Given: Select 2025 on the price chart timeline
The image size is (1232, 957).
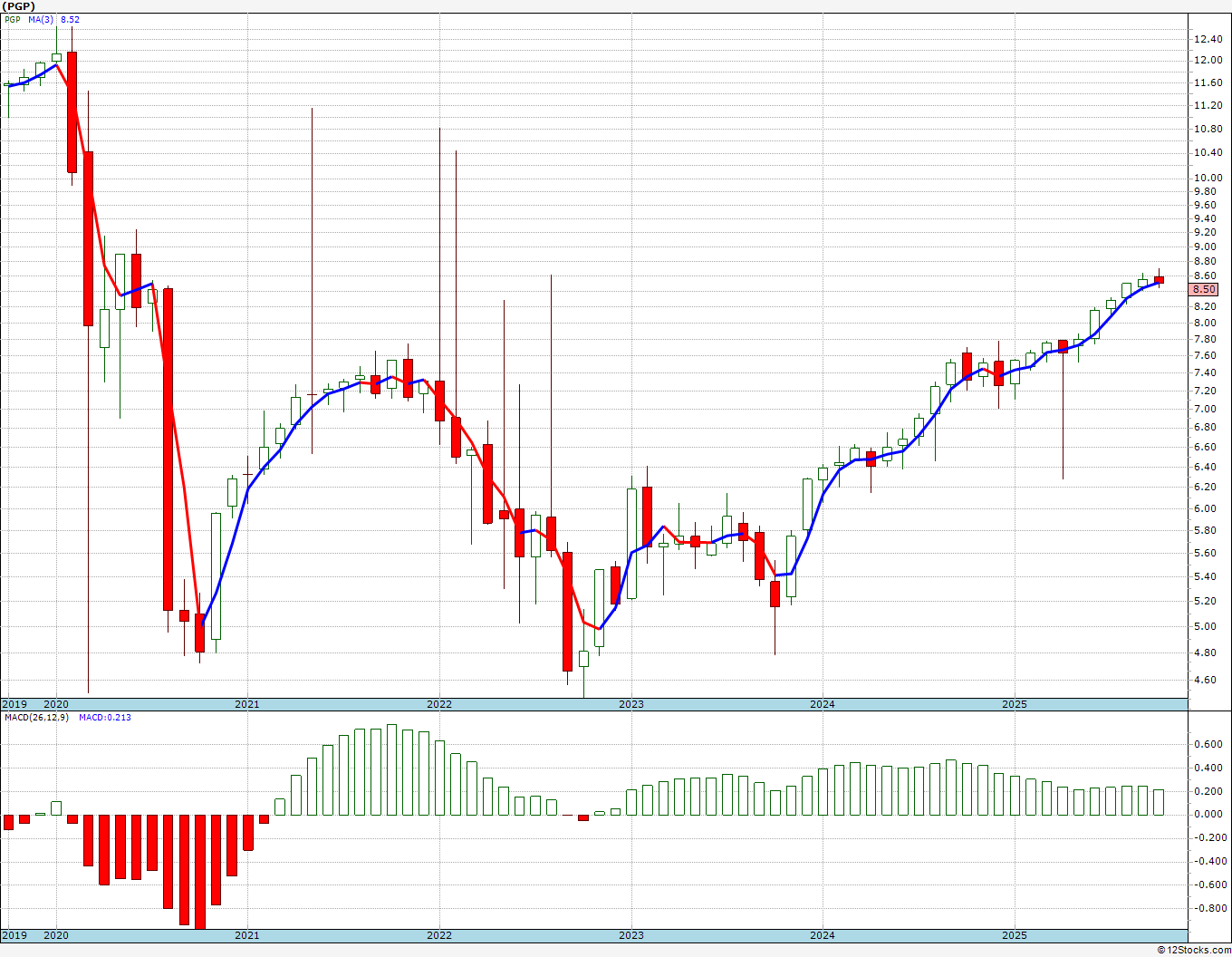Looking at the screenshot, I should coord(1015,704).
